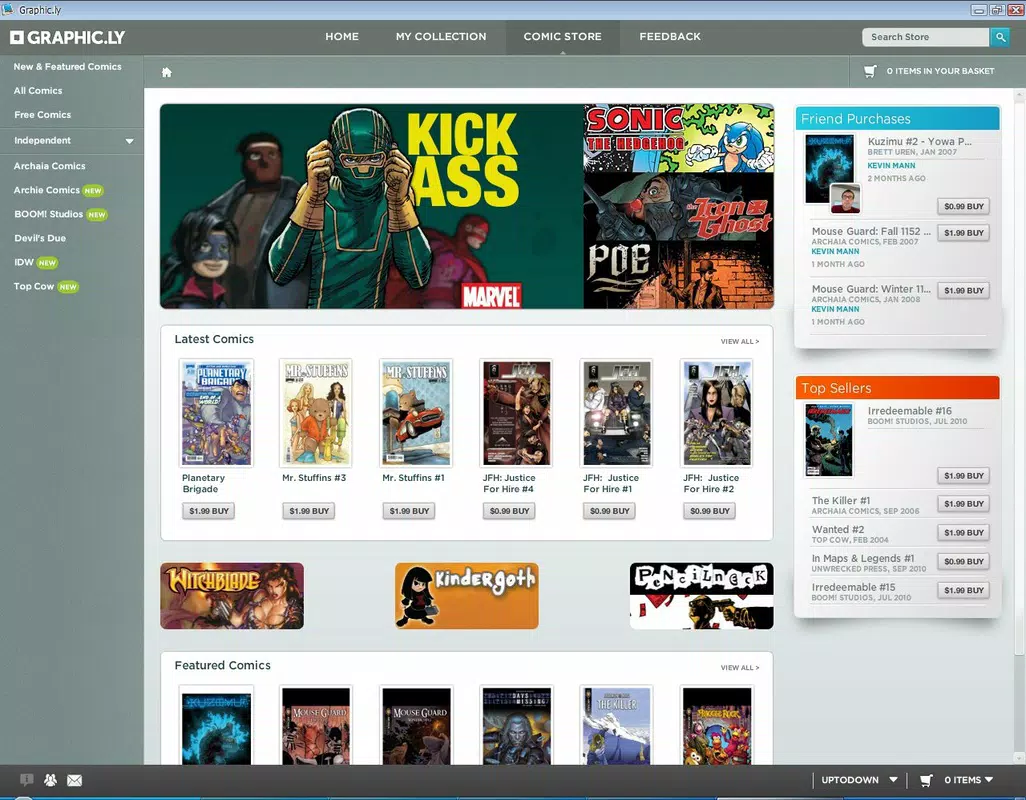View all Featured Comics
This screenshot has height=800, width=1026.
[x=739, y=668]
